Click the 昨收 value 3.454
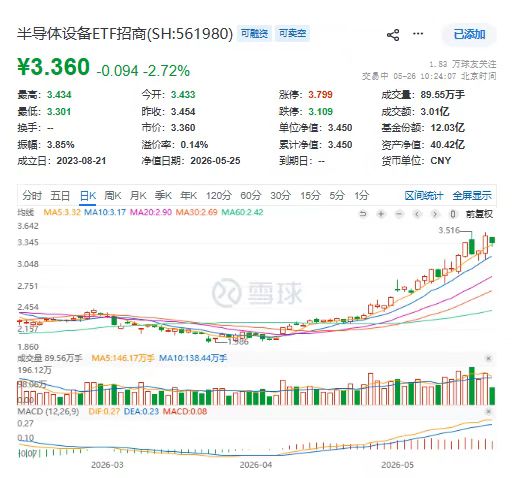Viewport: 519px width, 478px height. coord(183,111)
